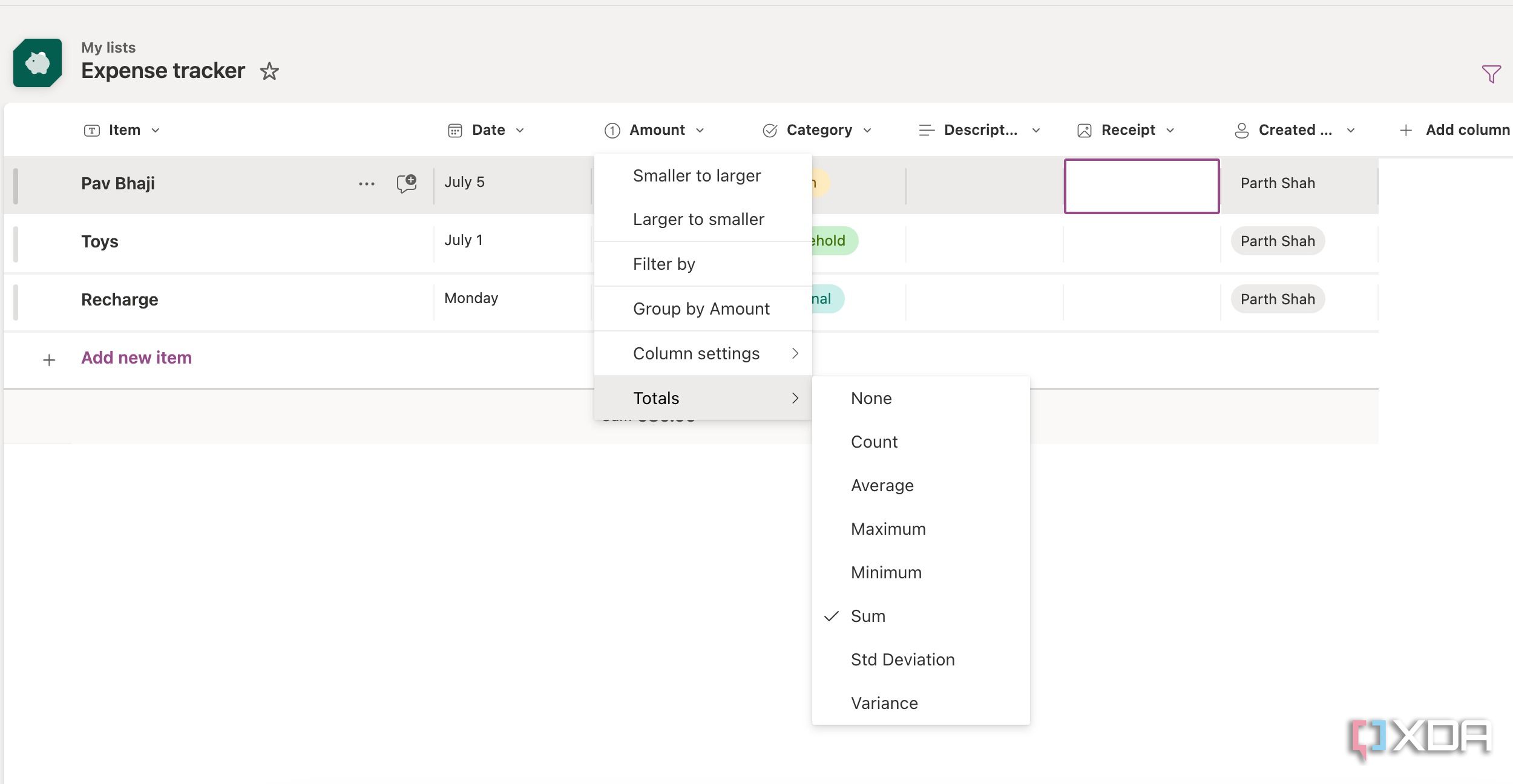
Task: Set totals to Std Deviation
Action: 921,659
